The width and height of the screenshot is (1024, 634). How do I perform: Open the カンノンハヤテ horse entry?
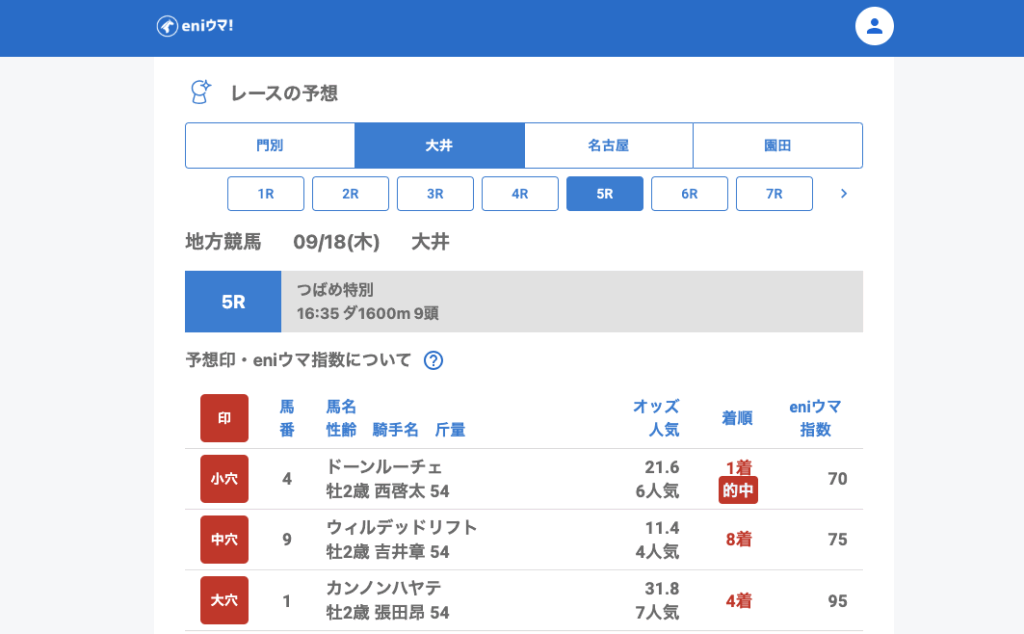click(x=384, y=588)
